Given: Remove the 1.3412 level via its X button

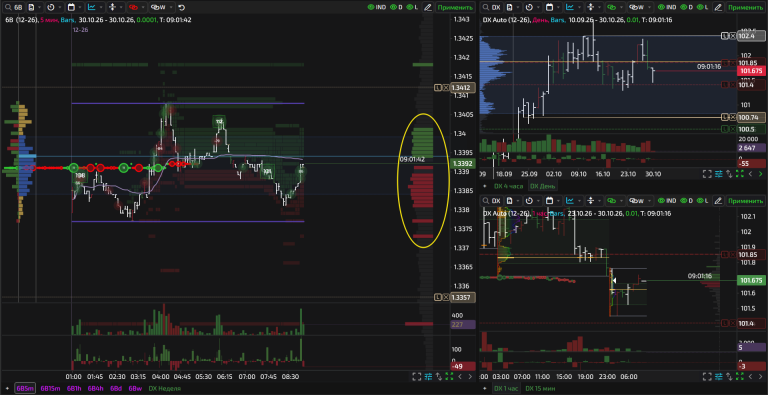Looking at the screenshot, I should point(446,88).
